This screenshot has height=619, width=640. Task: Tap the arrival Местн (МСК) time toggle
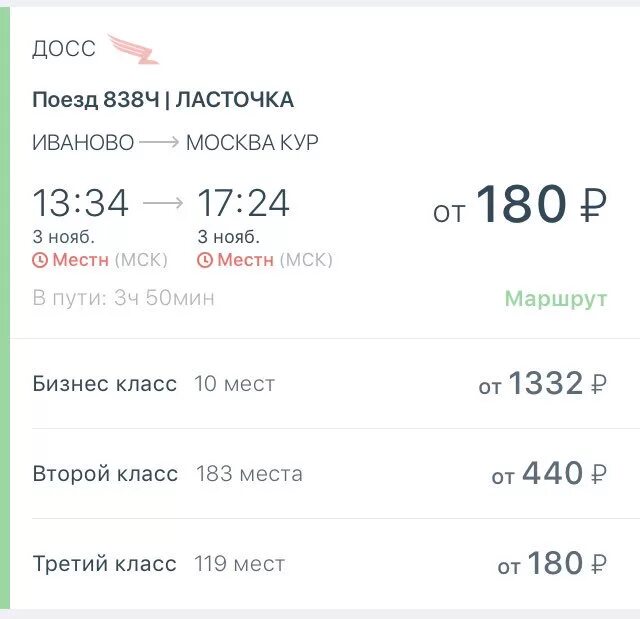265,260
